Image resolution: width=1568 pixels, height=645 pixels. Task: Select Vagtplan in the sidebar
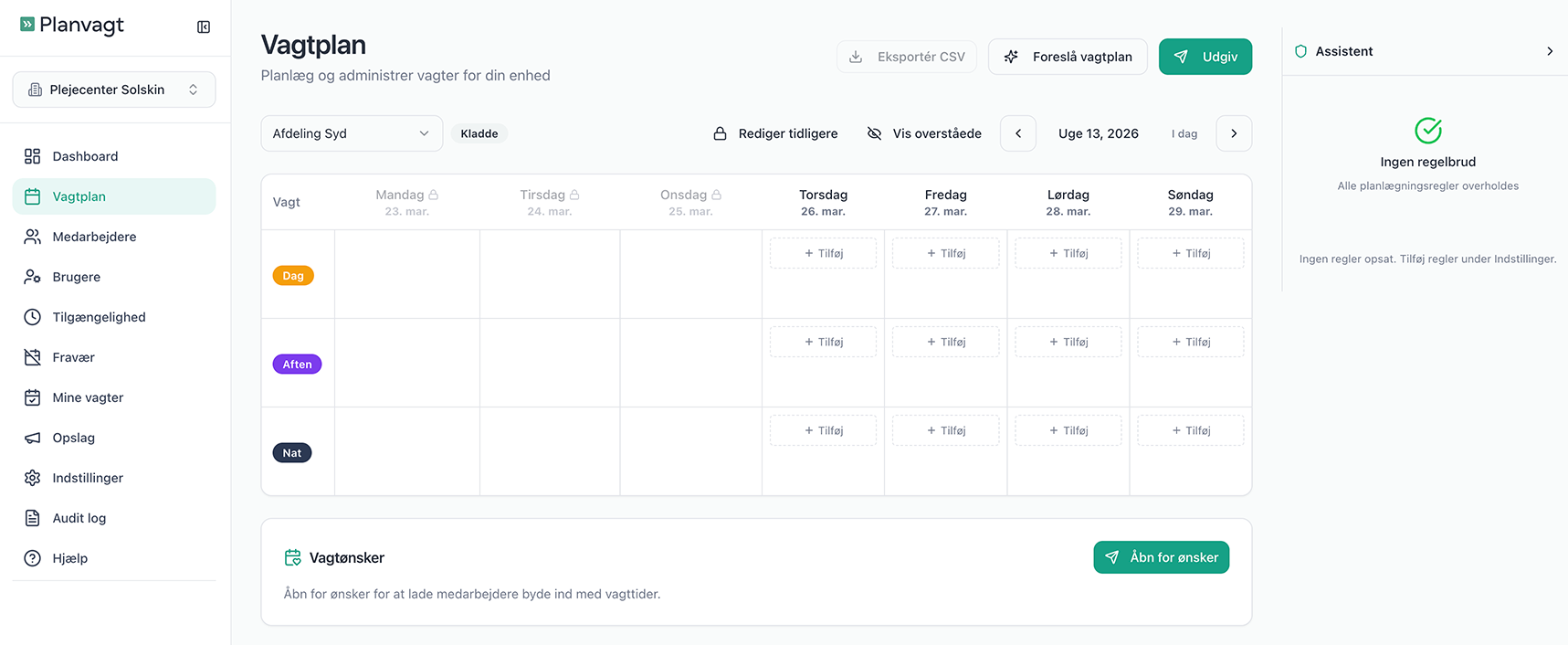[114, 196]
